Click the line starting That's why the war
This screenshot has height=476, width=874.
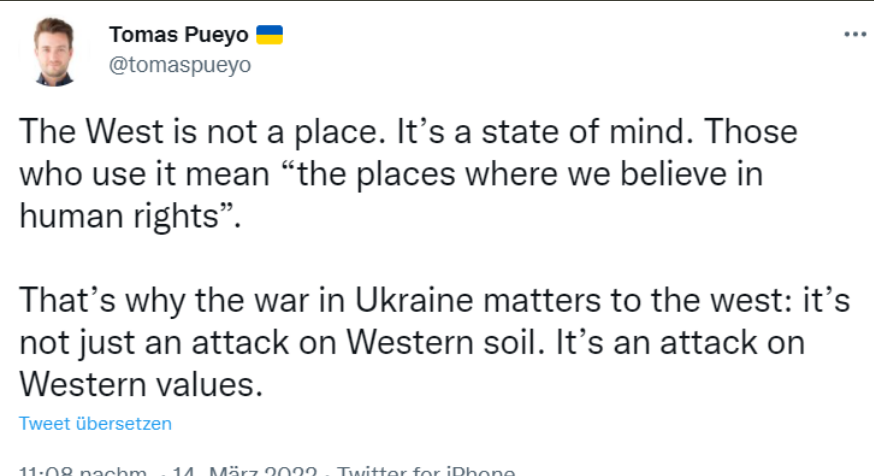coord(434,300)
